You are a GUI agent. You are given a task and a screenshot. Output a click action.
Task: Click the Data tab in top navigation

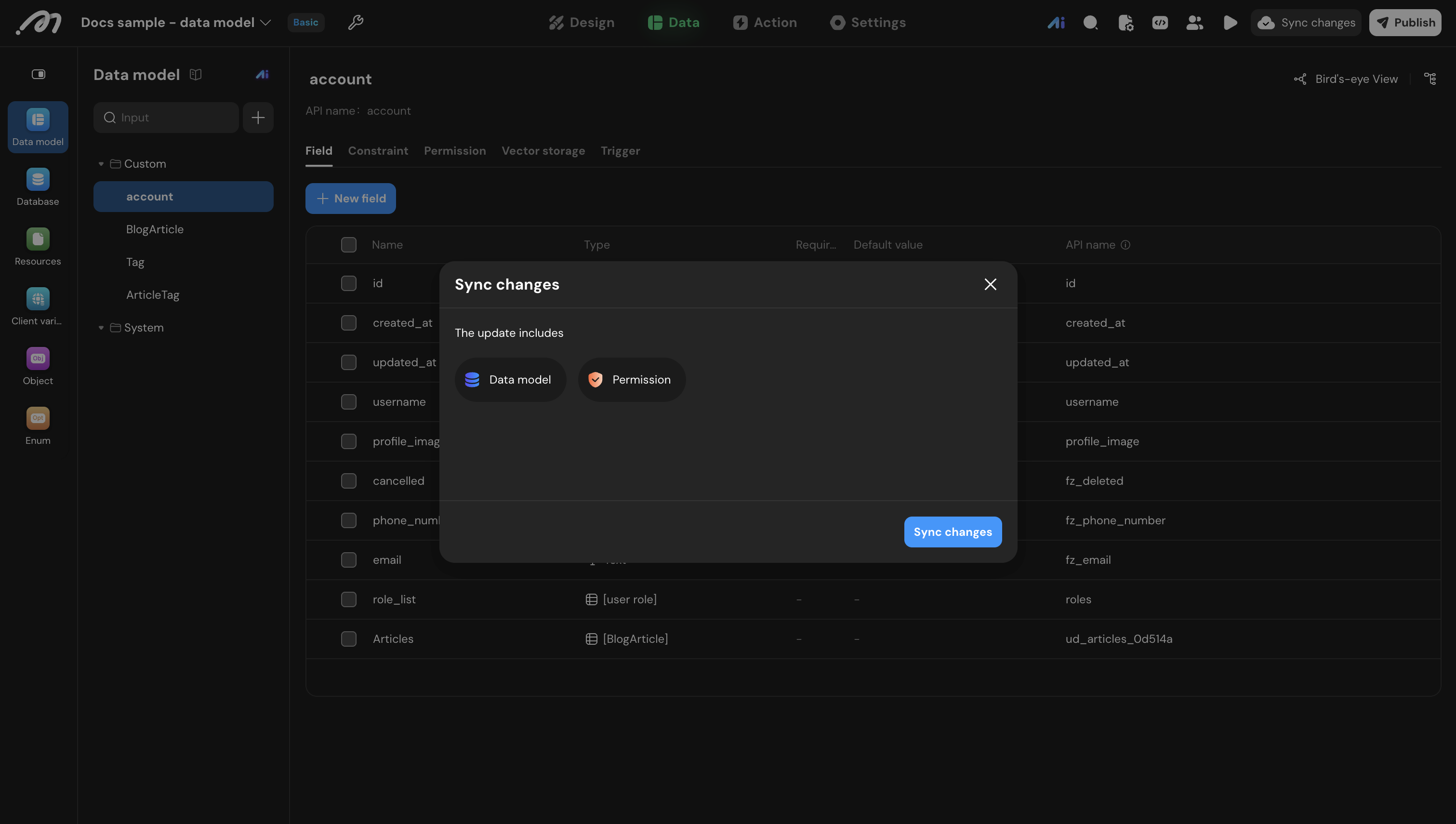[673, 23]
